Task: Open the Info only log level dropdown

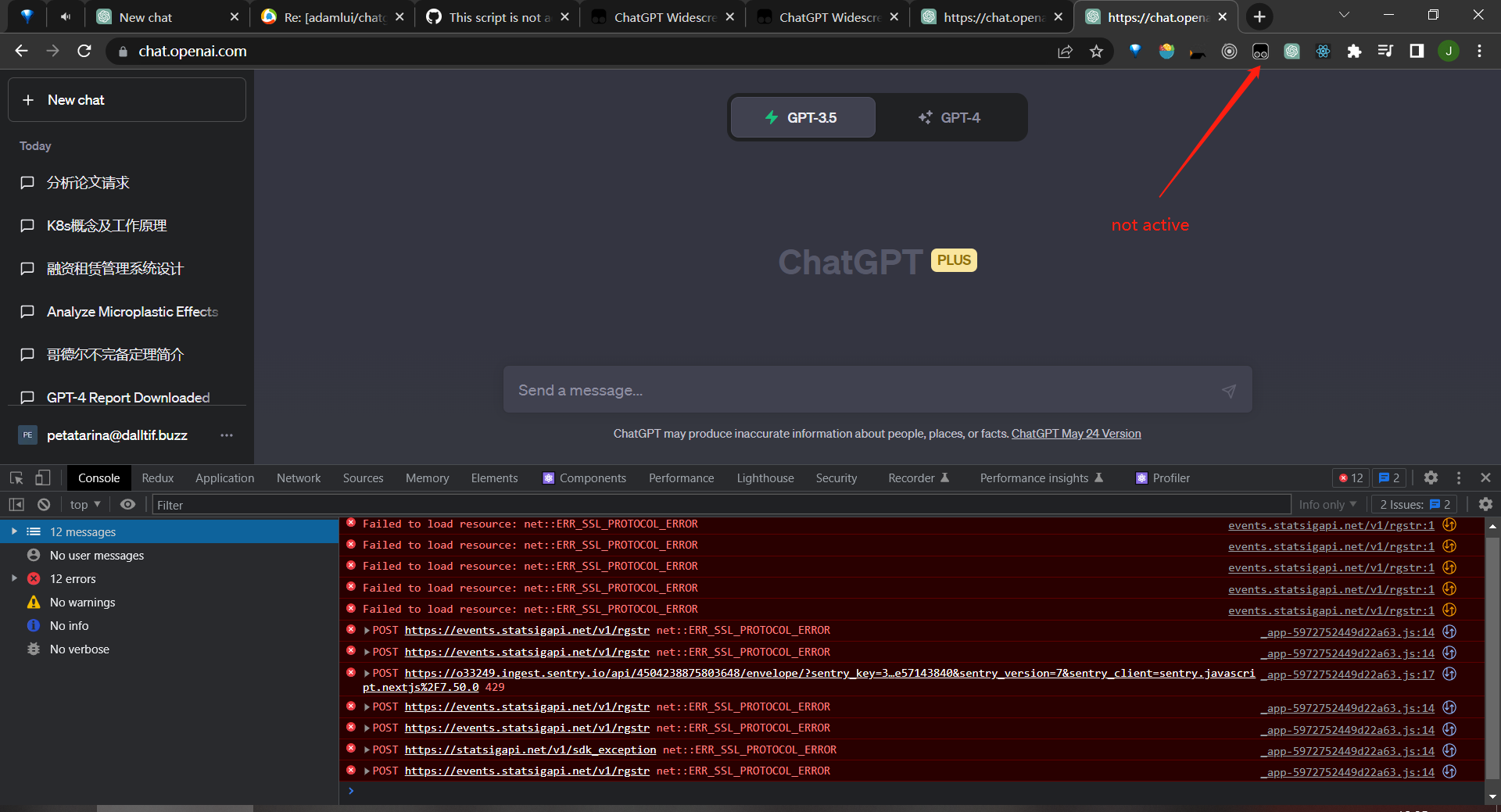Action: tap(1327, 504)
